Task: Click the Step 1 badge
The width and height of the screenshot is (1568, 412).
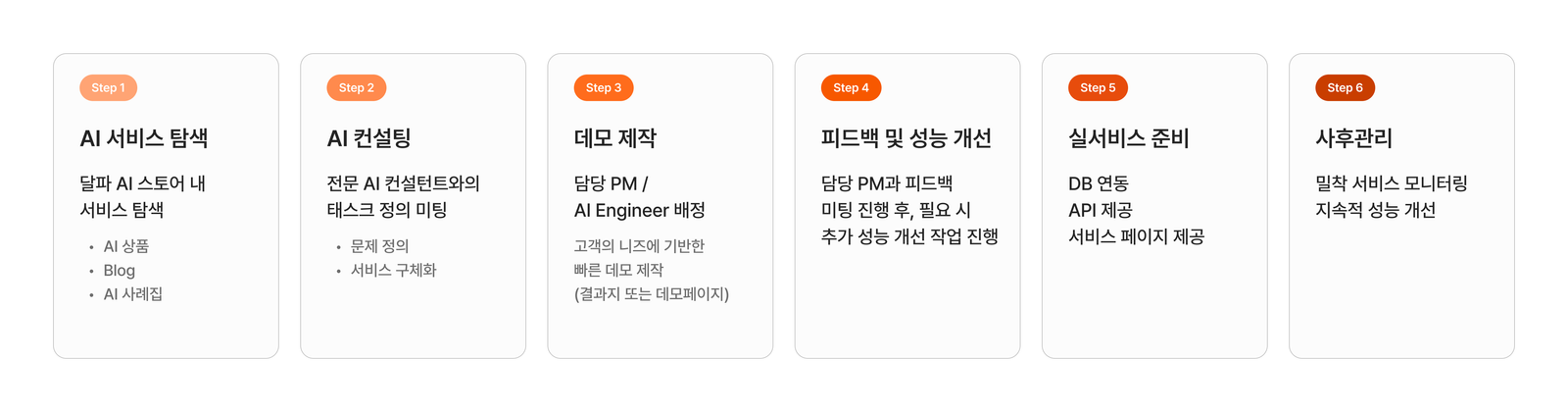Action: click(x=108, y=88)
